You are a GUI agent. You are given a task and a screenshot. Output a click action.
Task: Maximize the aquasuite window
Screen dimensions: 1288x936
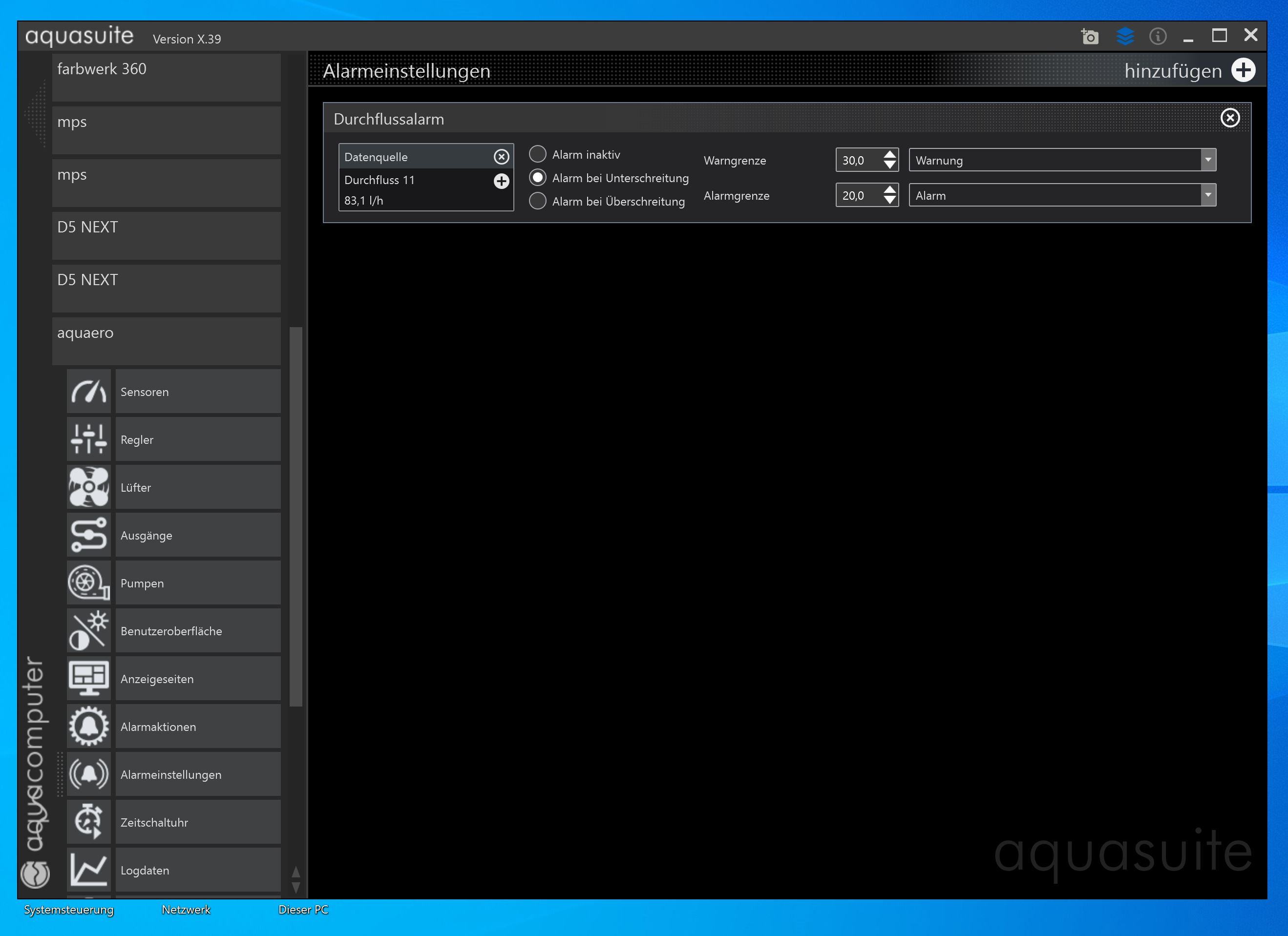1219,35
